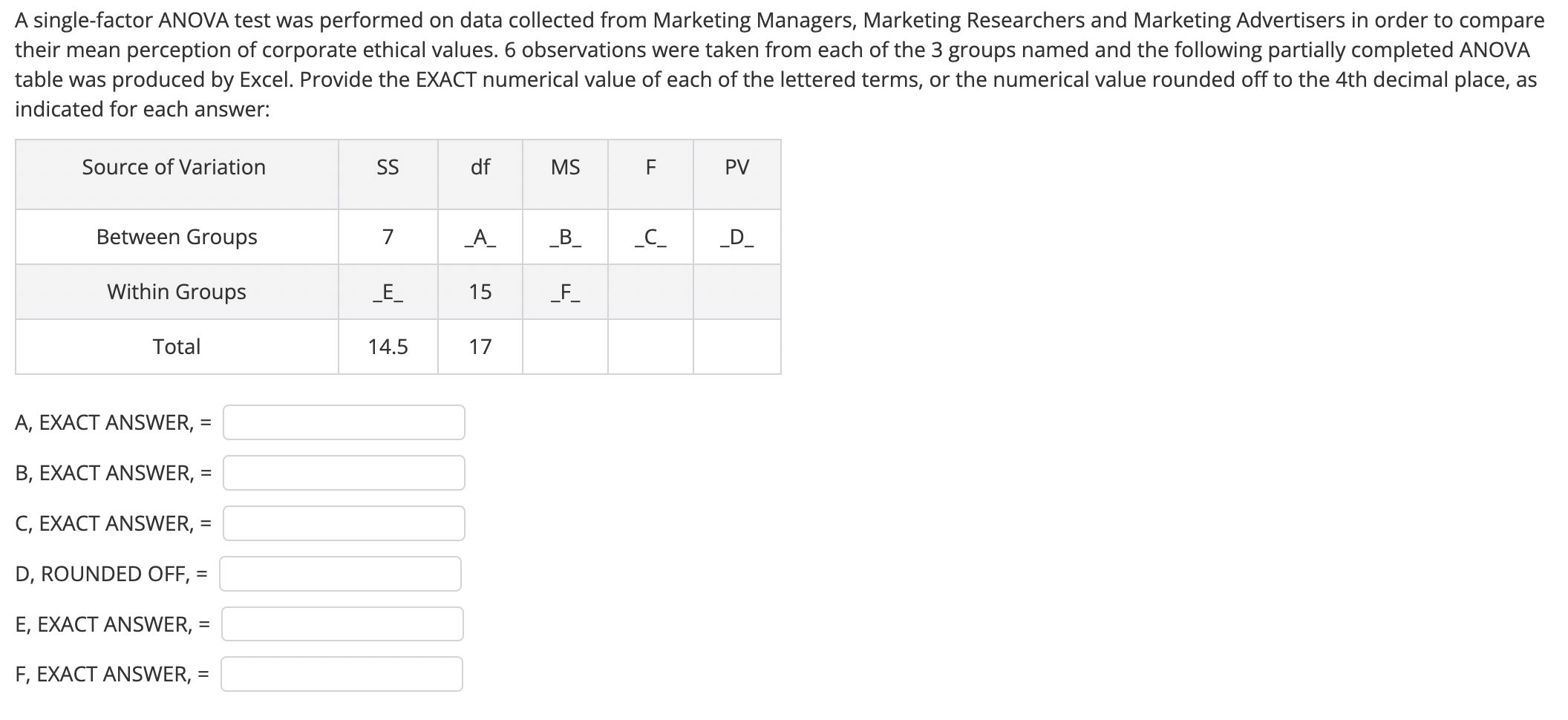The width and height of the screenshot is (1568, 720).
Task: Click the input field for answer A
Action: (x=344, y=422)
